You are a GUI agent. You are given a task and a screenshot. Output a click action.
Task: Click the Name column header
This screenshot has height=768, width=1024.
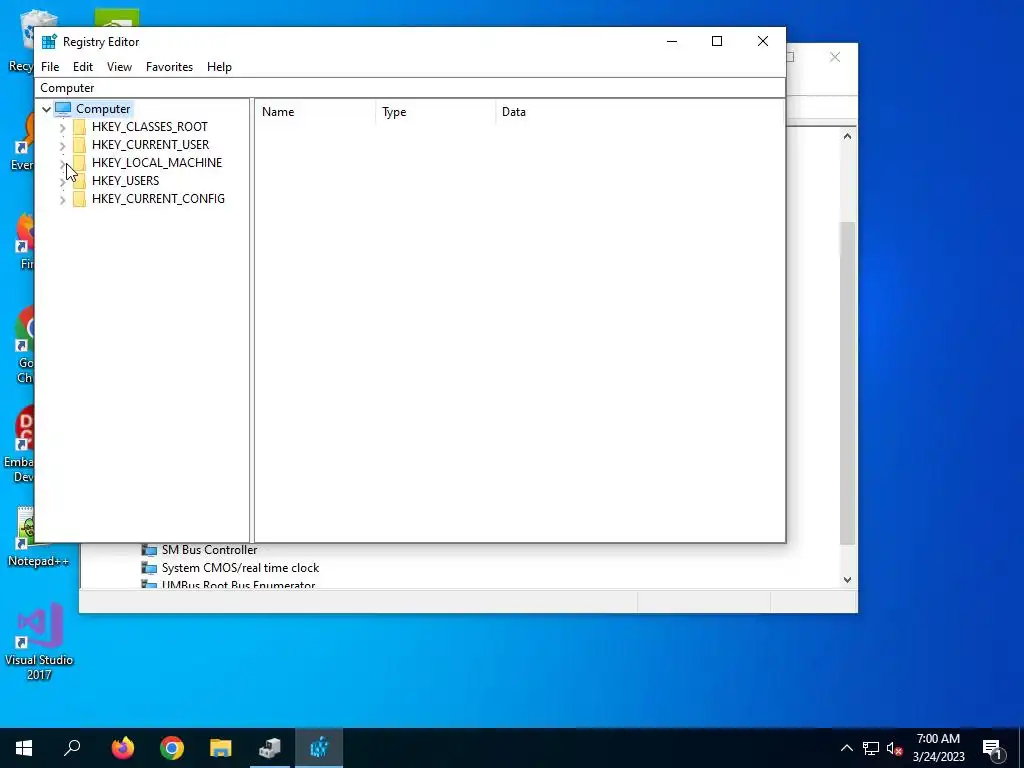pyautogui.click(x=315, y=112)
